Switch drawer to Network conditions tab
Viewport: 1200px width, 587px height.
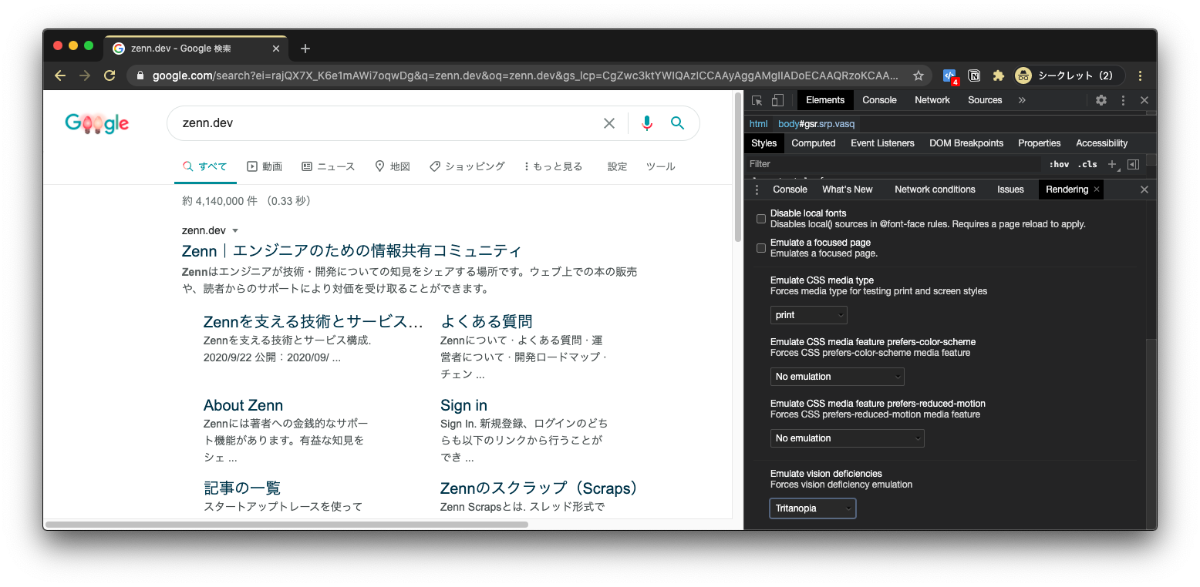click(935, 189)
